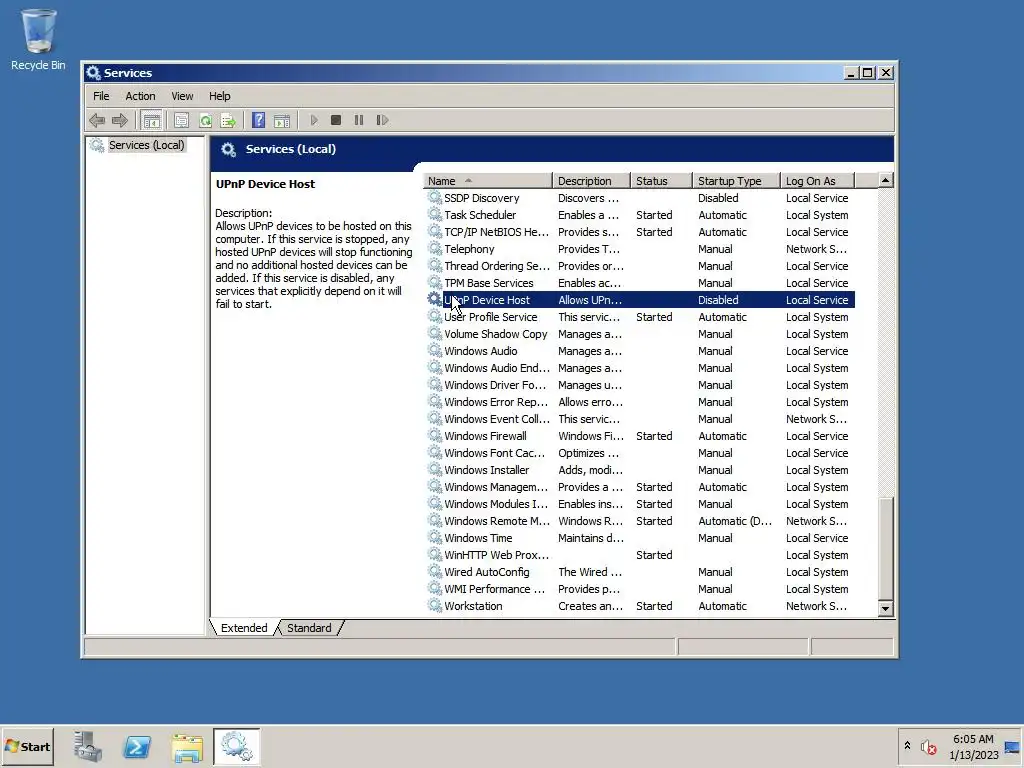Click the Back arrow toolbar icon
The width and height of the screenshot is (1024, 768).
(x=97, y=120)
